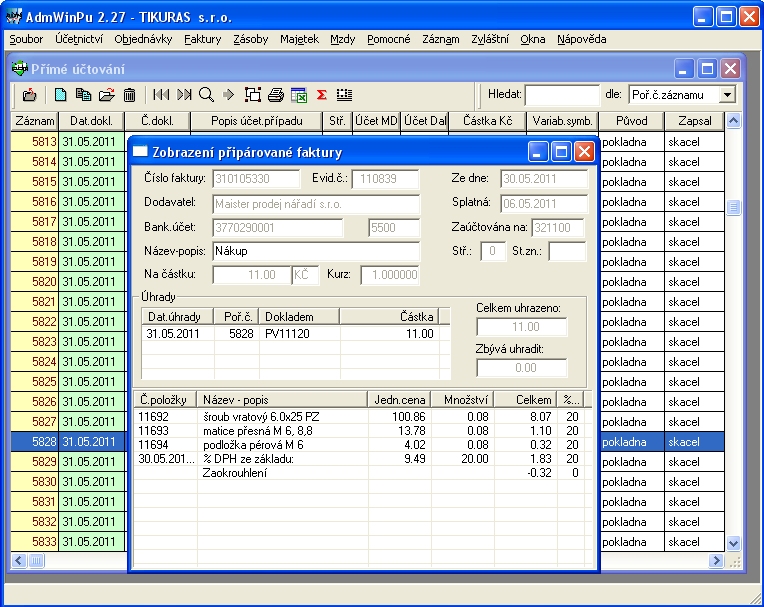Viewport: 764px width, 607px height.
Task: Select record row 5813
Action: 367,142
